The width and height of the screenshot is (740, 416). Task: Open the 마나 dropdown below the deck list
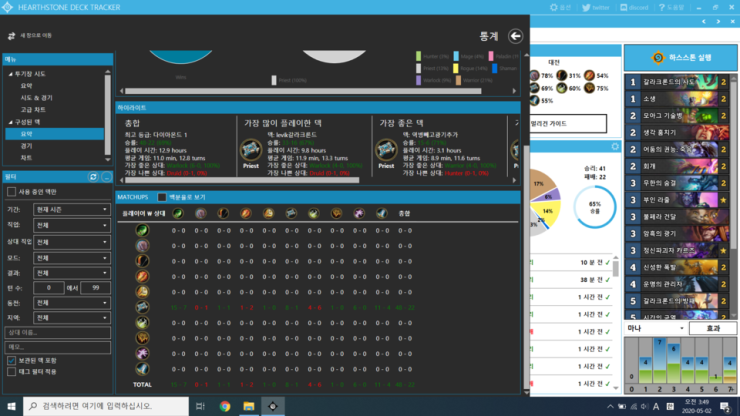pyautogui.click(x=656, y=328)
